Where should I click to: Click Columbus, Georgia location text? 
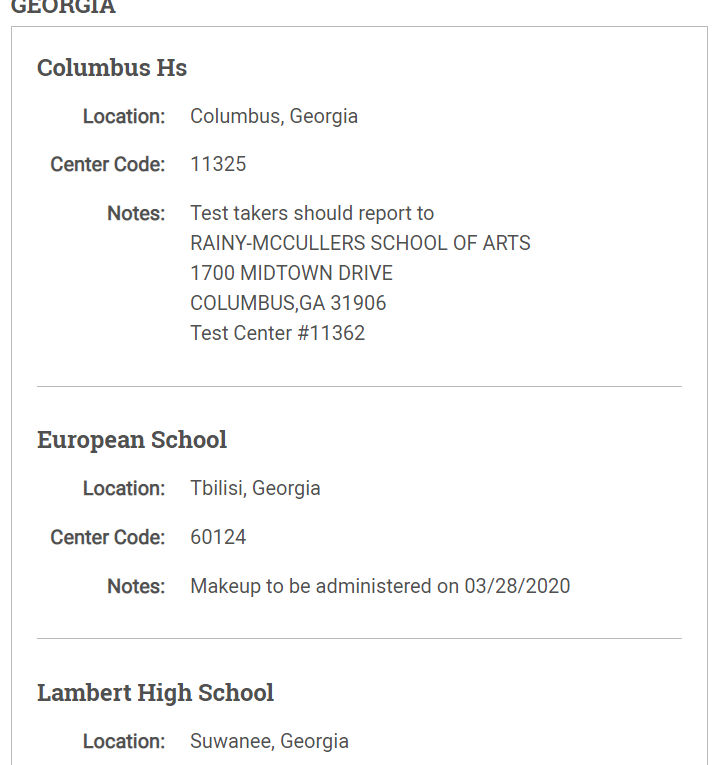point(274,117)
